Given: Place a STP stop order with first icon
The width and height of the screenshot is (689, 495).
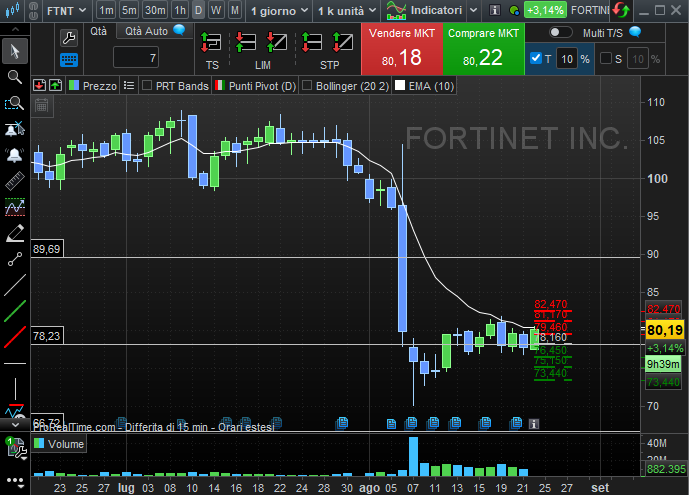Looking at the screenshot, I should click(x=312, y=43).
